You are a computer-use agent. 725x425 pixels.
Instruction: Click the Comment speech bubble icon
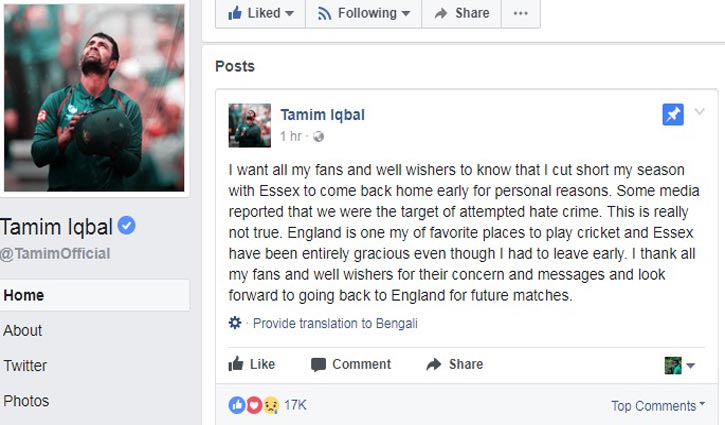point(318,365)
